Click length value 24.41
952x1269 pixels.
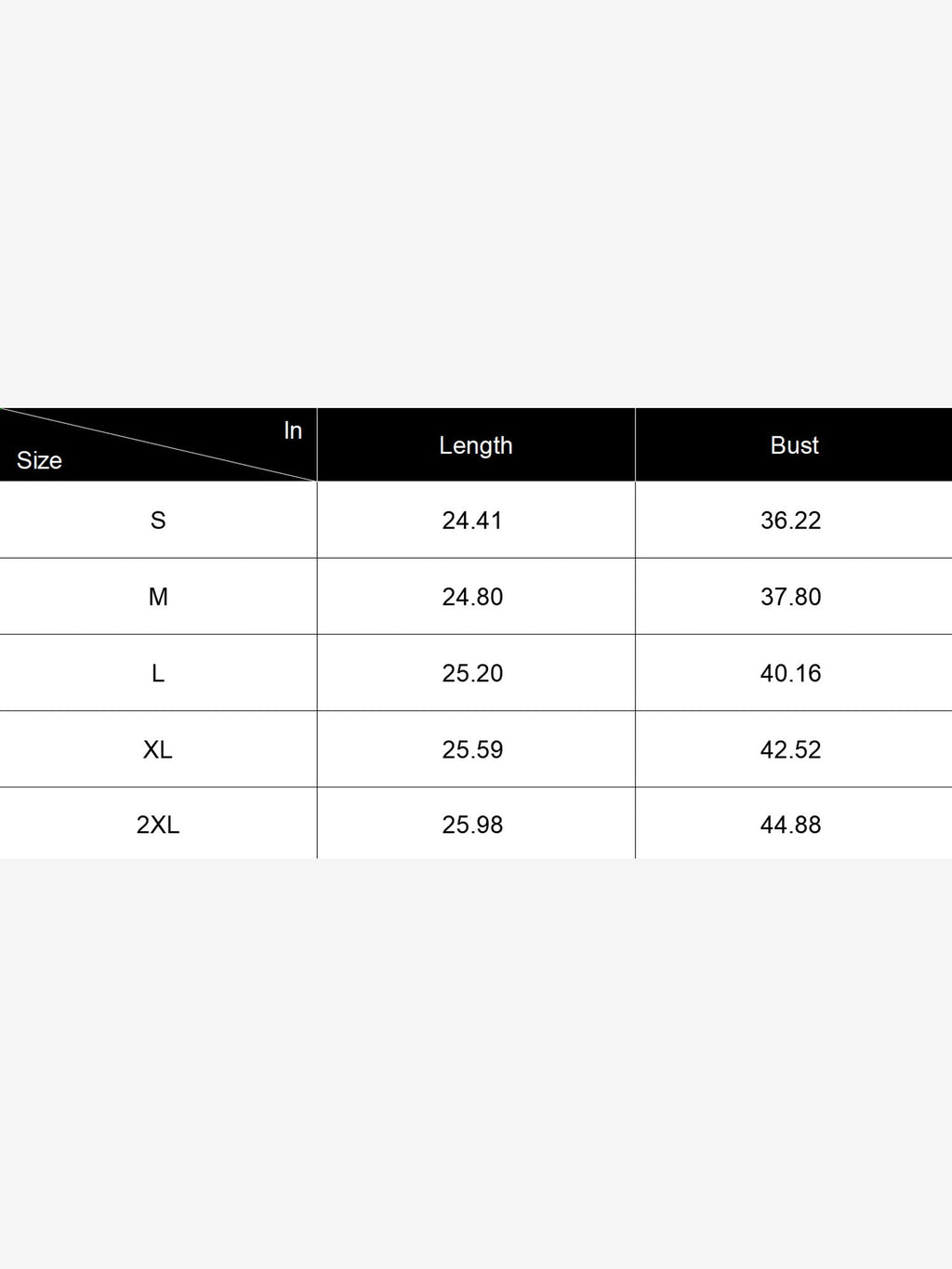click(x=472, y=521)
